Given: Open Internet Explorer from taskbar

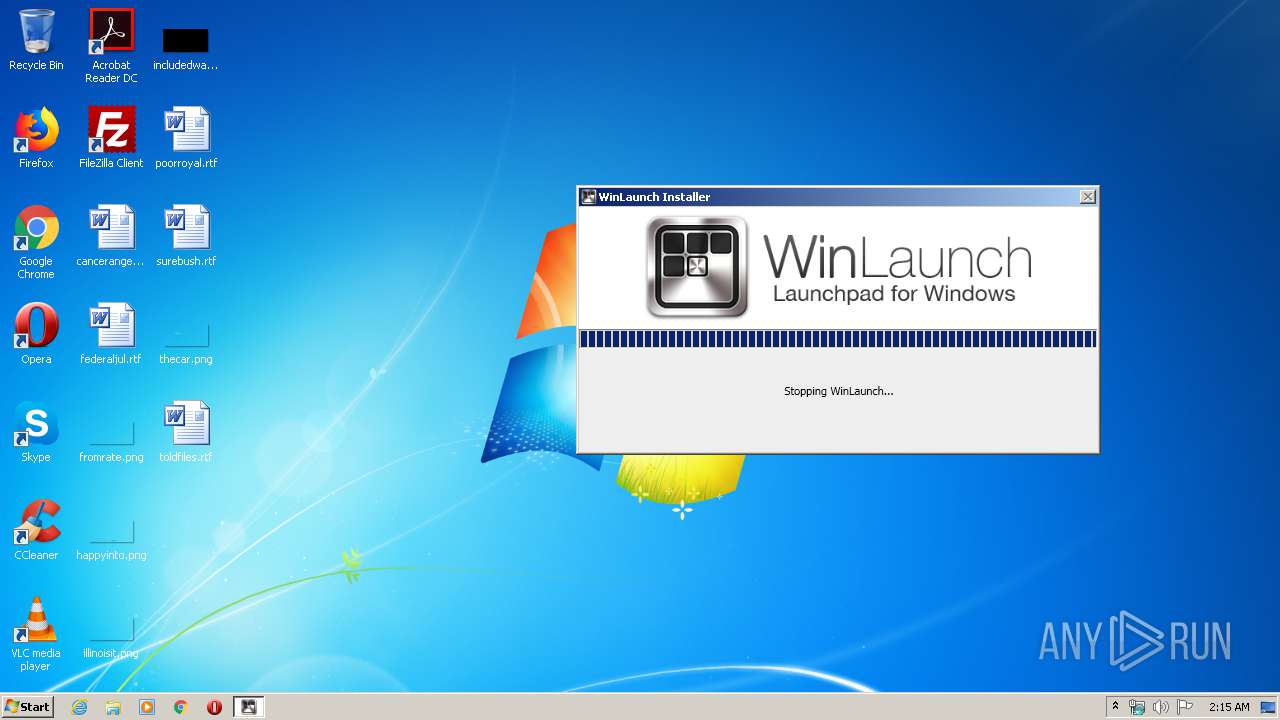Looking at the screenshot, I should coord(80,707).
